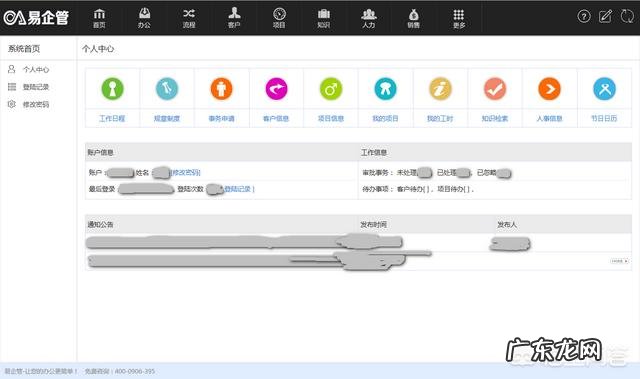Open the 首页 home navigation item

(x=99, y=18)
